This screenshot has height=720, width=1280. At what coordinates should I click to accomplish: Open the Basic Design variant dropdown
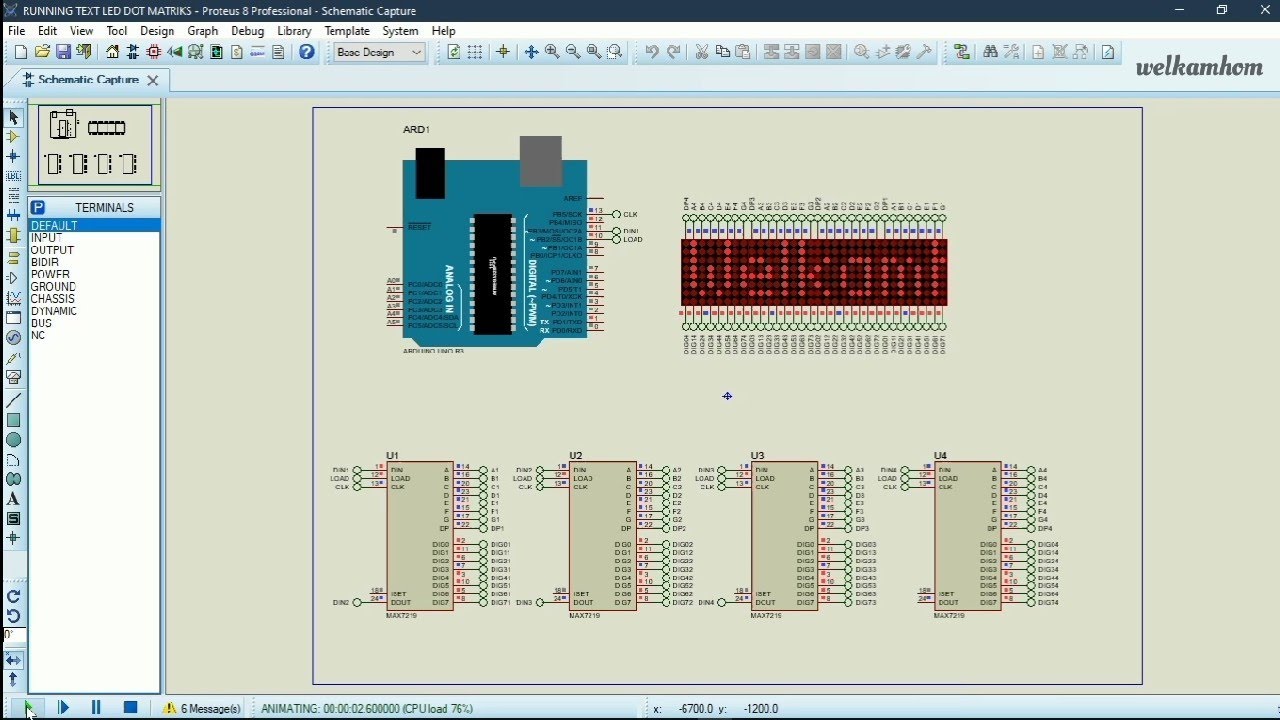(x=380, y=52)
